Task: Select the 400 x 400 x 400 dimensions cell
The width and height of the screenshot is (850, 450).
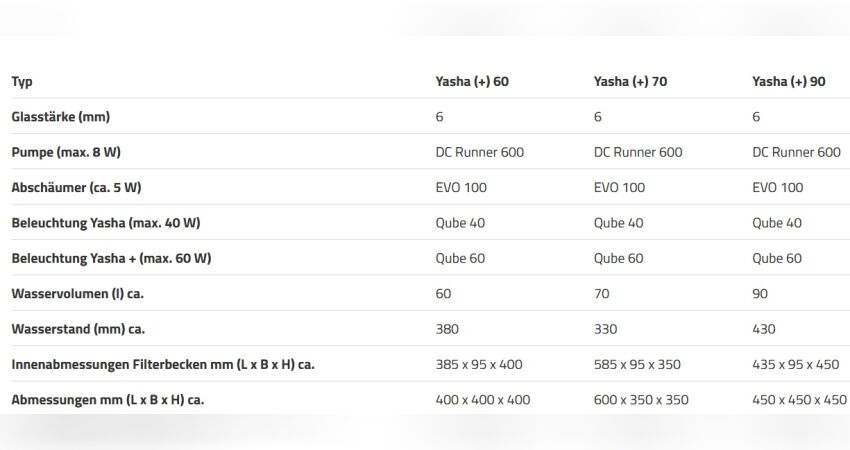Action: [482, 400]
